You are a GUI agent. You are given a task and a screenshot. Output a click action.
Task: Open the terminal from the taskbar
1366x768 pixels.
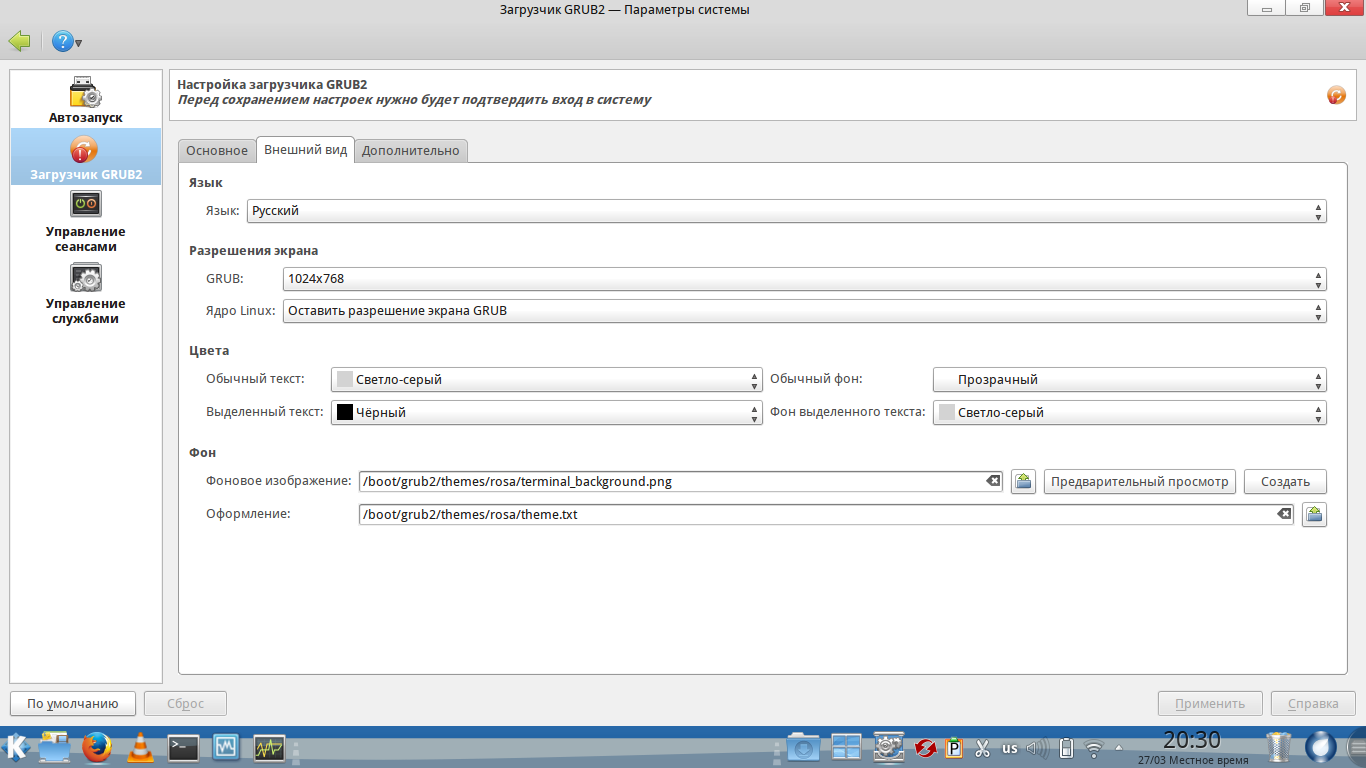click(183, 747)
